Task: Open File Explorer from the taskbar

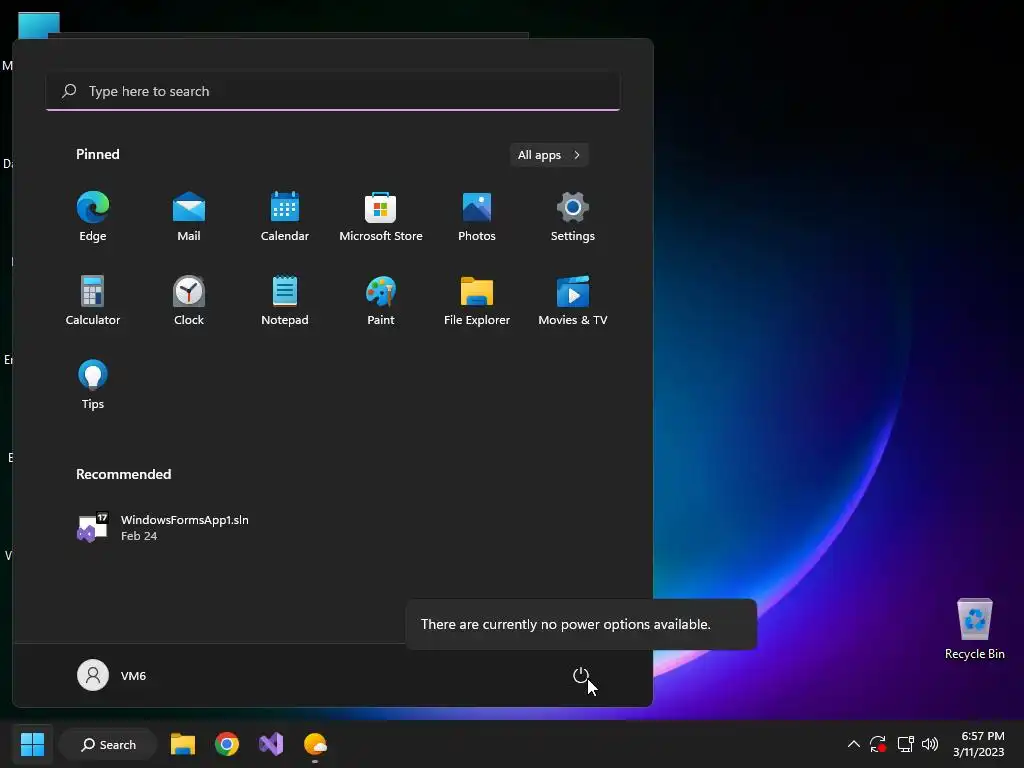Action: tap(183, 744)
